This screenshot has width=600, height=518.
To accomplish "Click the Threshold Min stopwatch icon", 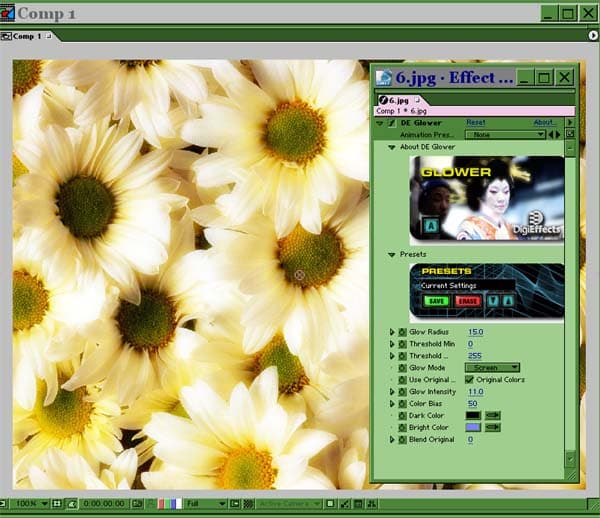I will pos(402,344).
